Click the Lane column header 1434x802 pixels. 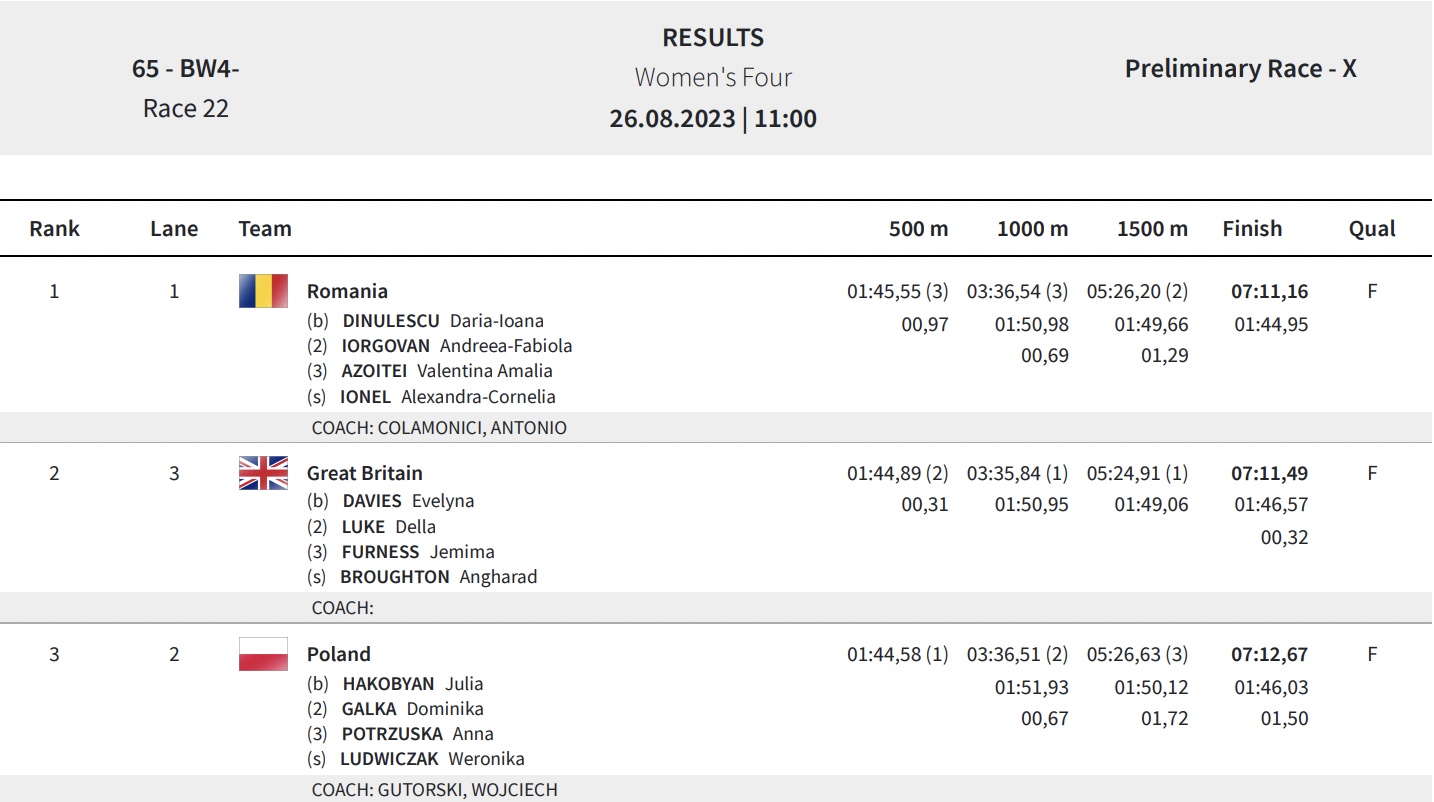(x=174, y=228)
